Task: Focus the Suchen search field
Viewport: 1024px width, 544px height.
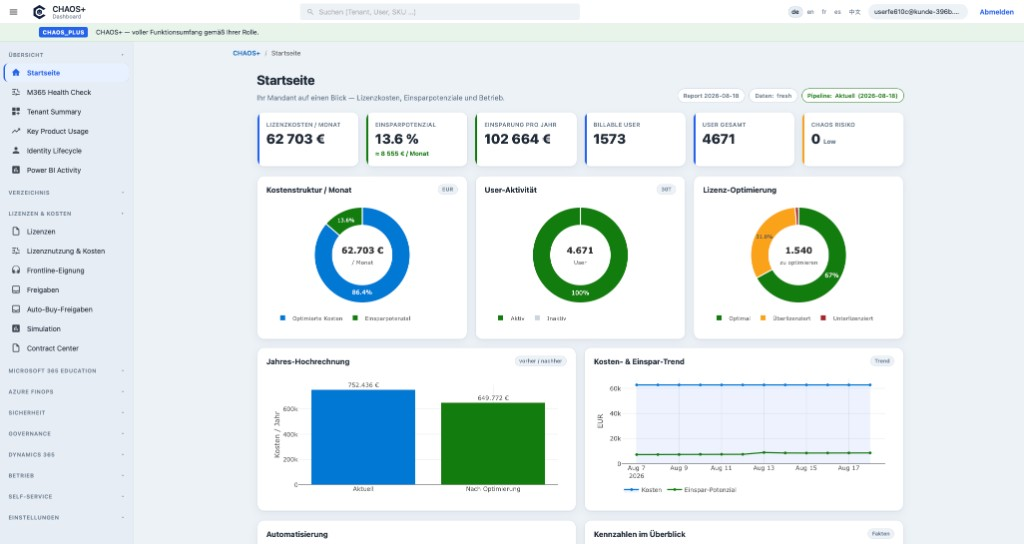Action: click(x=440, y=12)
